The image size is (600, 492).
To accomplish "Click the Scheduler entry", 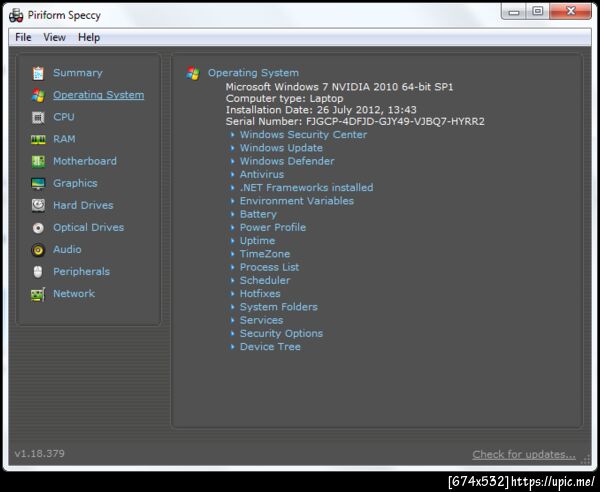I will click(265, 280).
